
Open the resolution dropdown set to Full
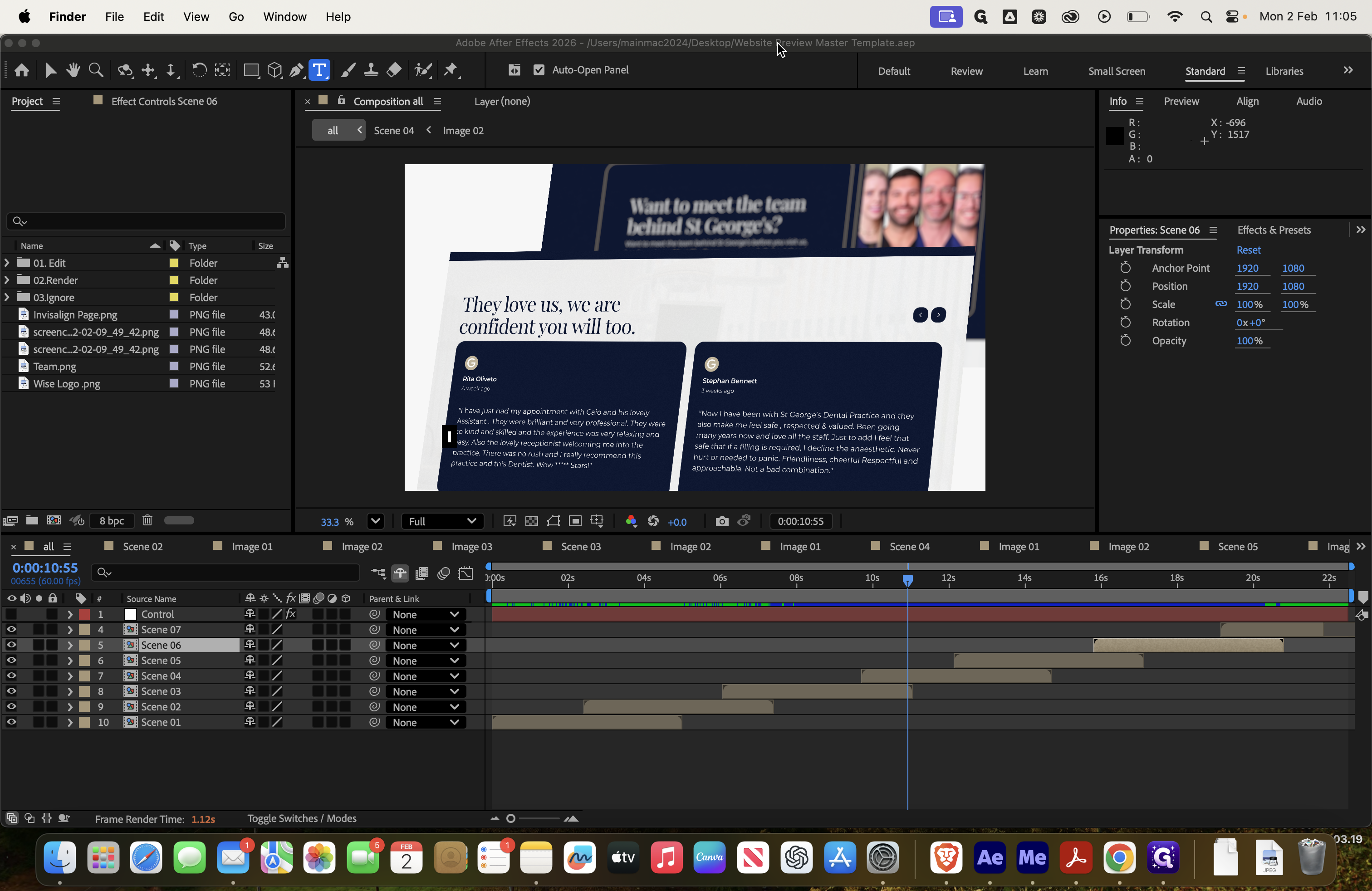pos(442,521)
